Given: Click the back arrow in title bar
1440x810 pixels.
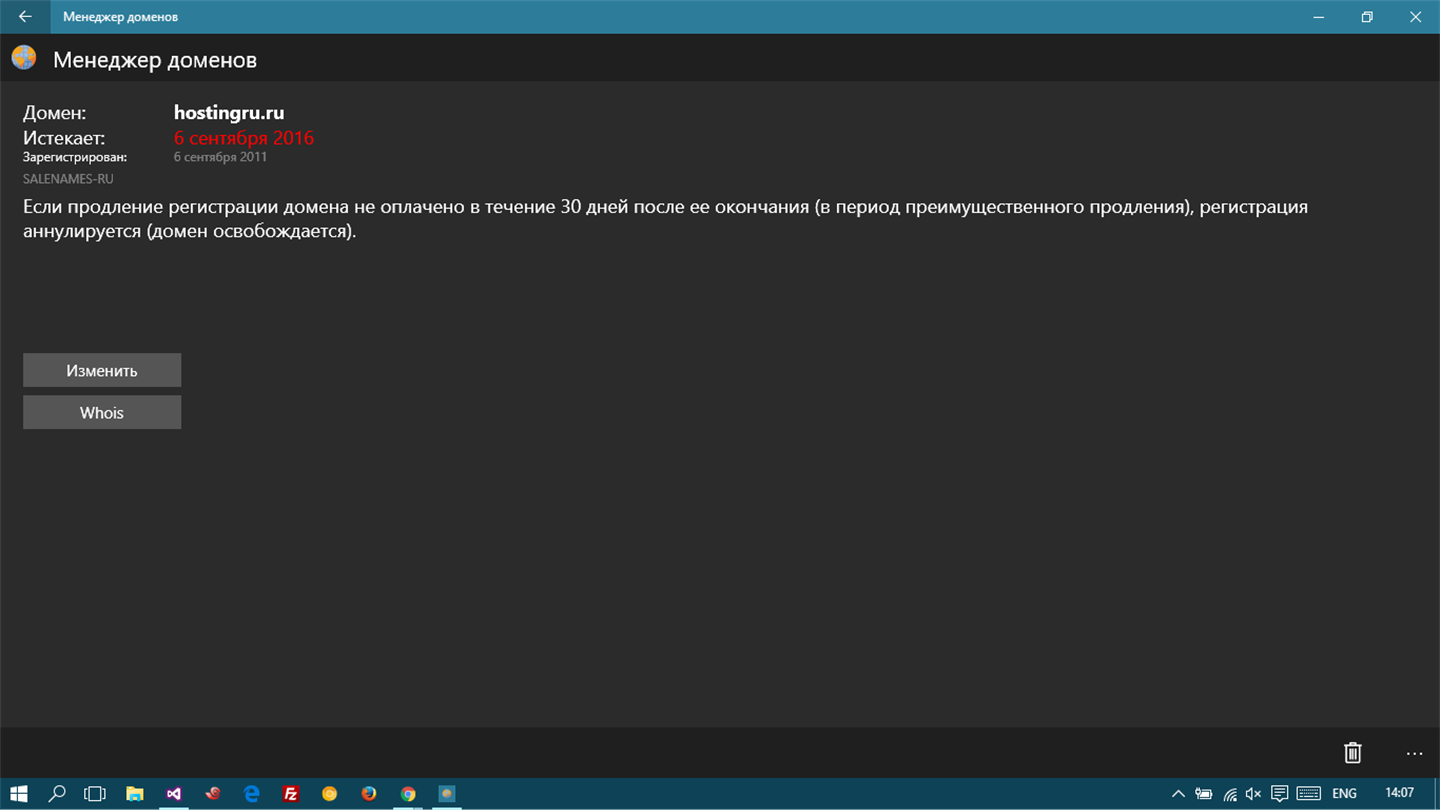Looking at the screenshot, I should point(25,17).
